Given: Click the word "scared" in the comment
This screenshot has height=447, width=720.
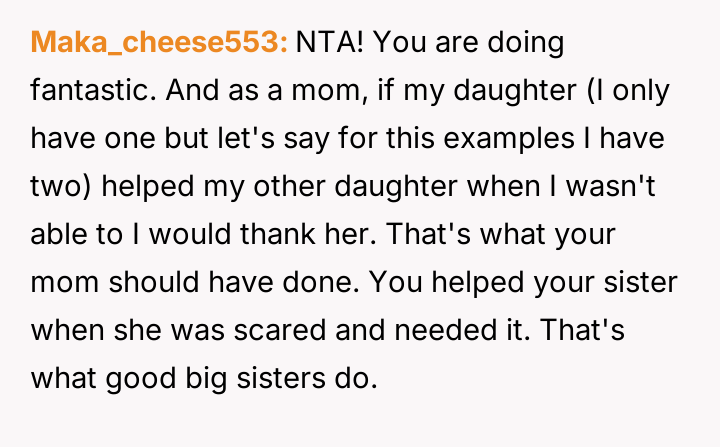Looking at the screenshot, I should click(247, 326).
